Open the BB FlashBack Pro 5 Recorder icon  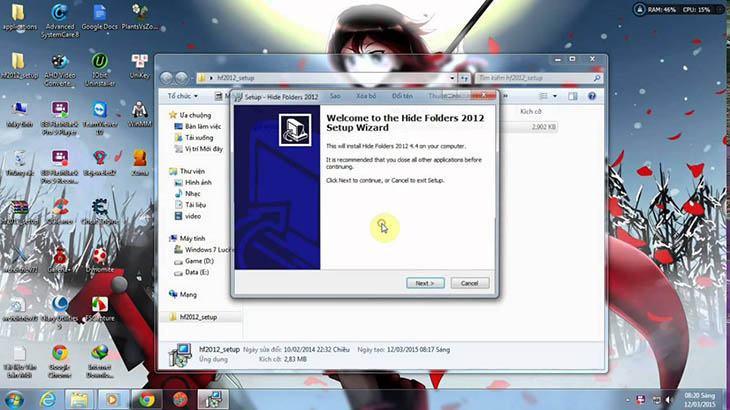60,167
